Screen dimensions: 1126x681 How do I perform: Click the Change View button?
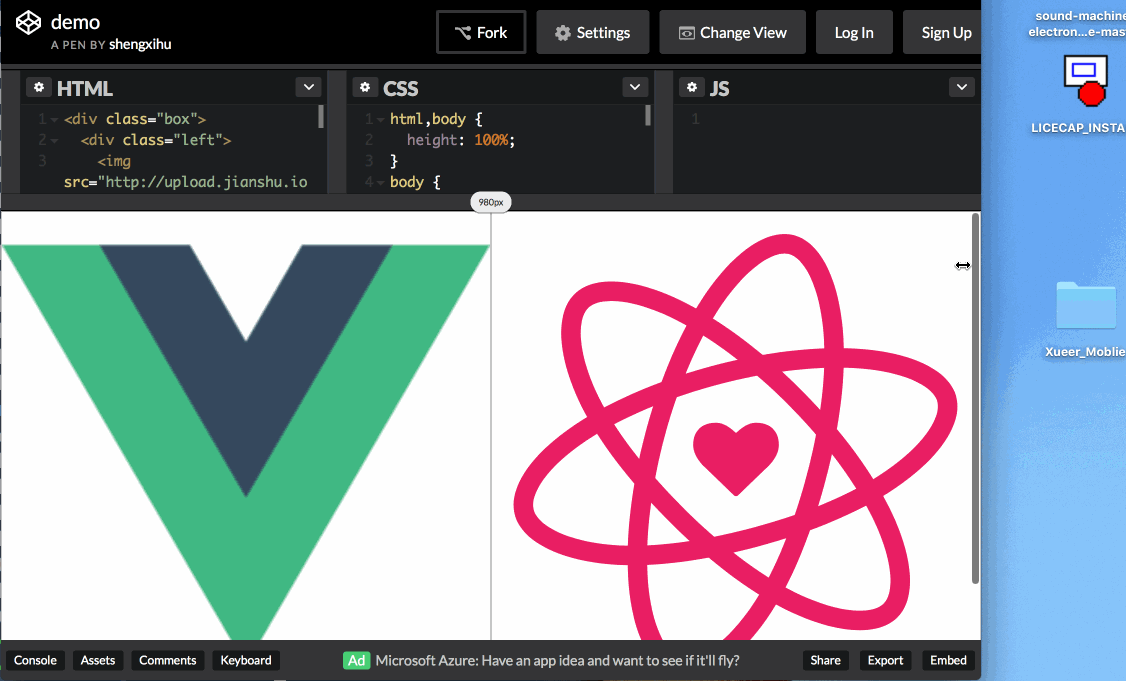tap(732, 32)
